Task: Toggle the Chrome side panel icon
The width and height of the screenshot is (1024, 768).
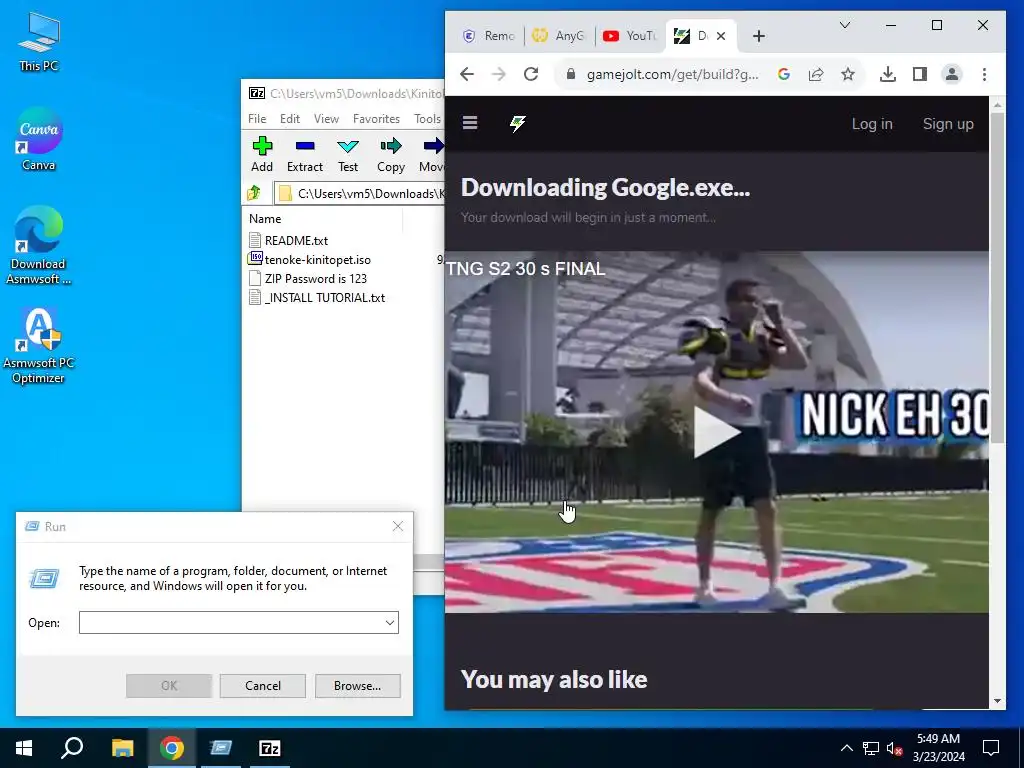Action: [x=920, y=74]
